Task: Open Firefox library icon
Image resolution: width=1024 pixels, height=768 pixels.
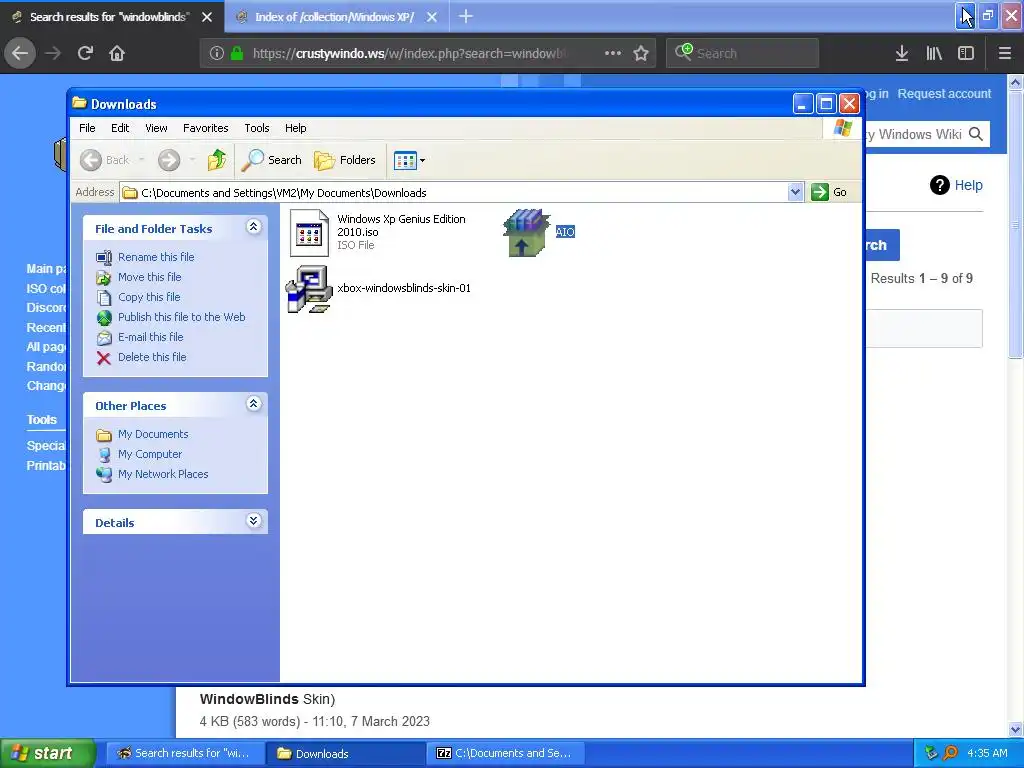Action: coord(934,54)
